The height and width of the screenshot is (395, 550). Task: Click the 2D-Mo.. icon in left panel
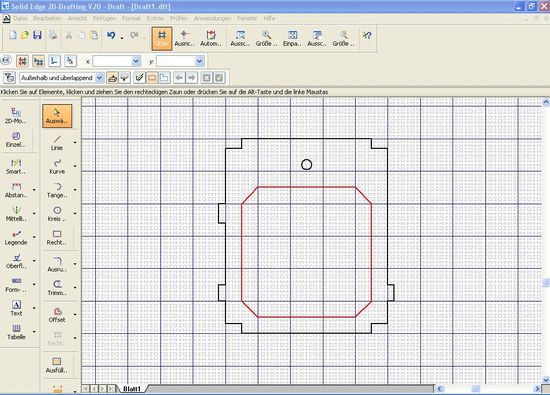click(x=15, y=116)
